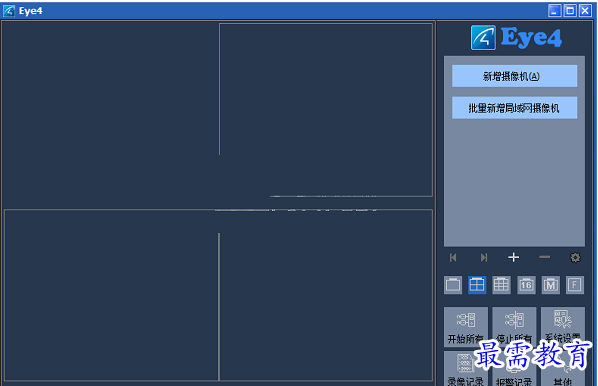Viewport: 598px width, 386px height.
Task: Maximize the Eye4 window
Action: [570, 11]
